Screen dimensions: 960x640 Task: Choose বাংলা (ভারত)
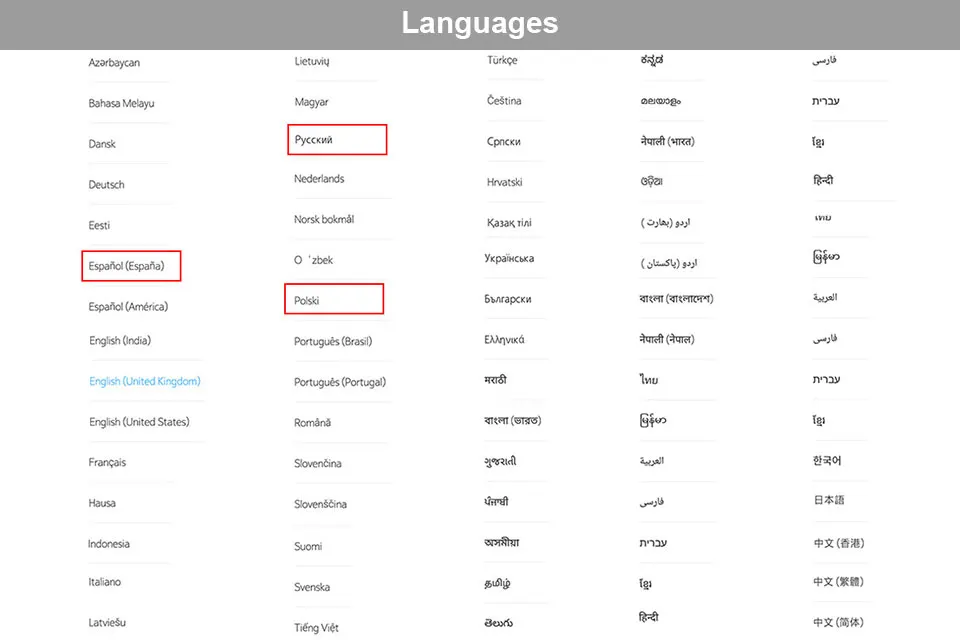512,421
